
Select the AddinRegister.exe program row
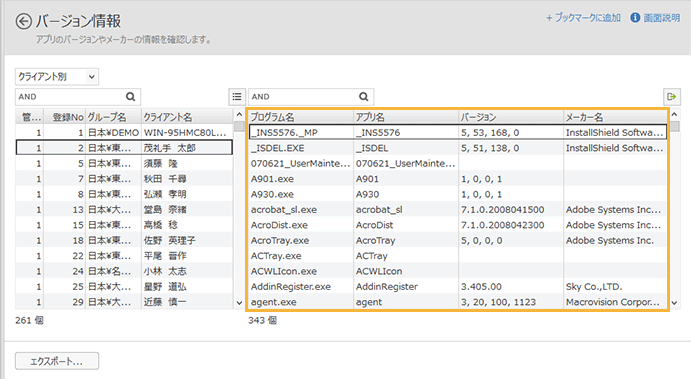(x=457, y=287)
